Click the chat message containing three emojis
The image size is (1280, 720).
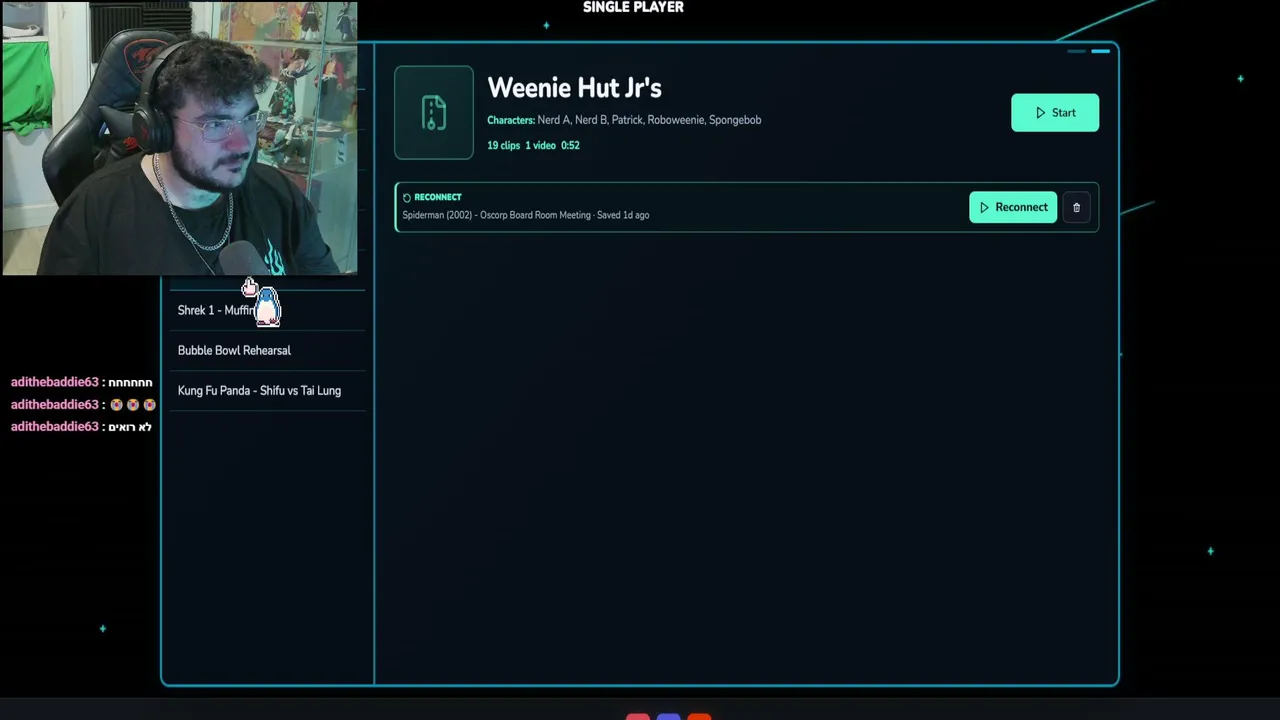coord(82,404)
